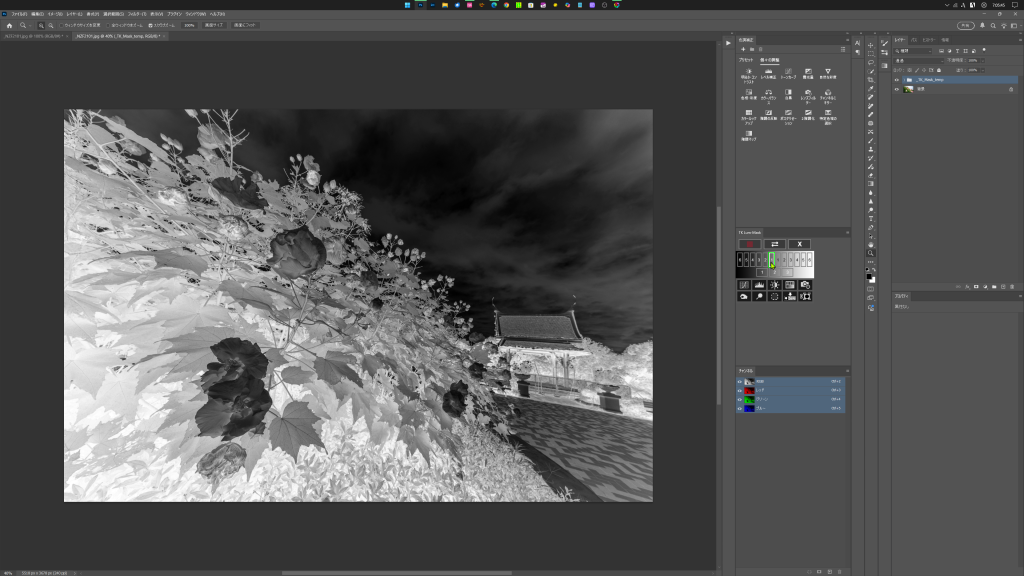Click the X button in TK Lum-Mask panel
1024x576 pixels.
[x=799, y=244]
